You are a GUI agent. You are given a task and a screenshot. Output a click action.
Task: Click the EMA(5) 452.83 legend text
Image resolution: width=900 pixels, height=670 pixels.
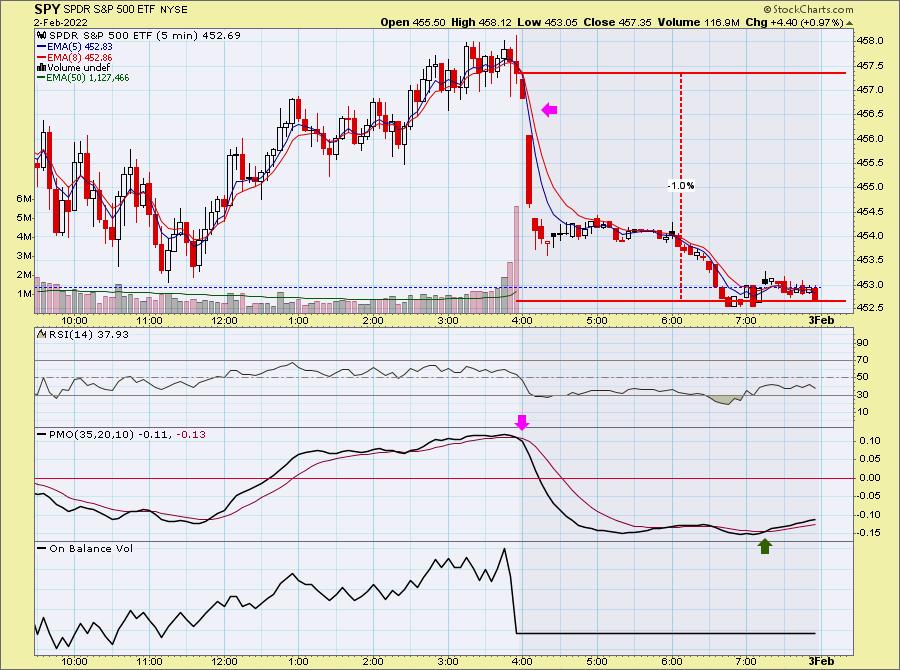pyautogui.click(x=80, y=47)
